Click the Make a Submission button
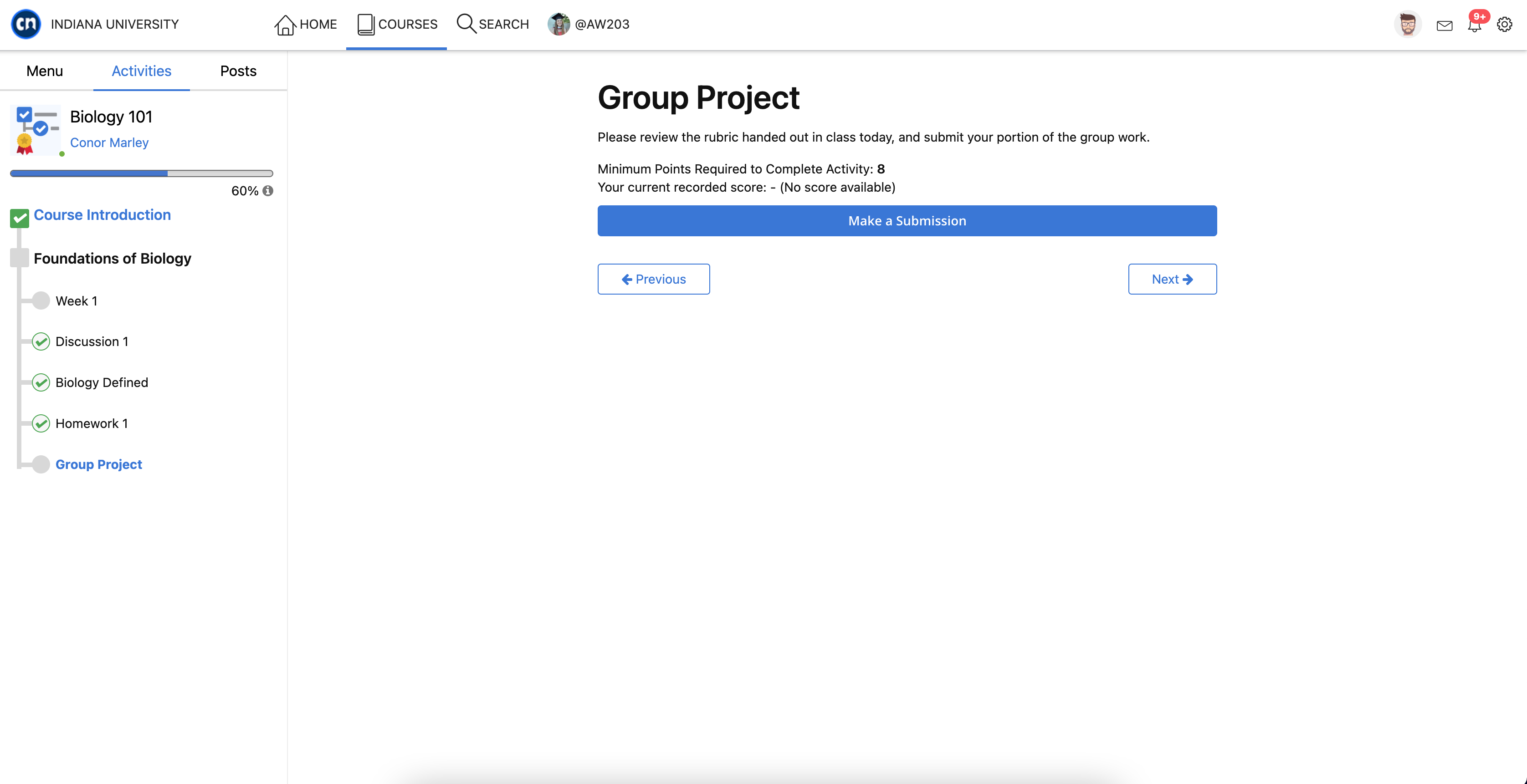Screen dimensions: 1527x784 pos(907,220)
